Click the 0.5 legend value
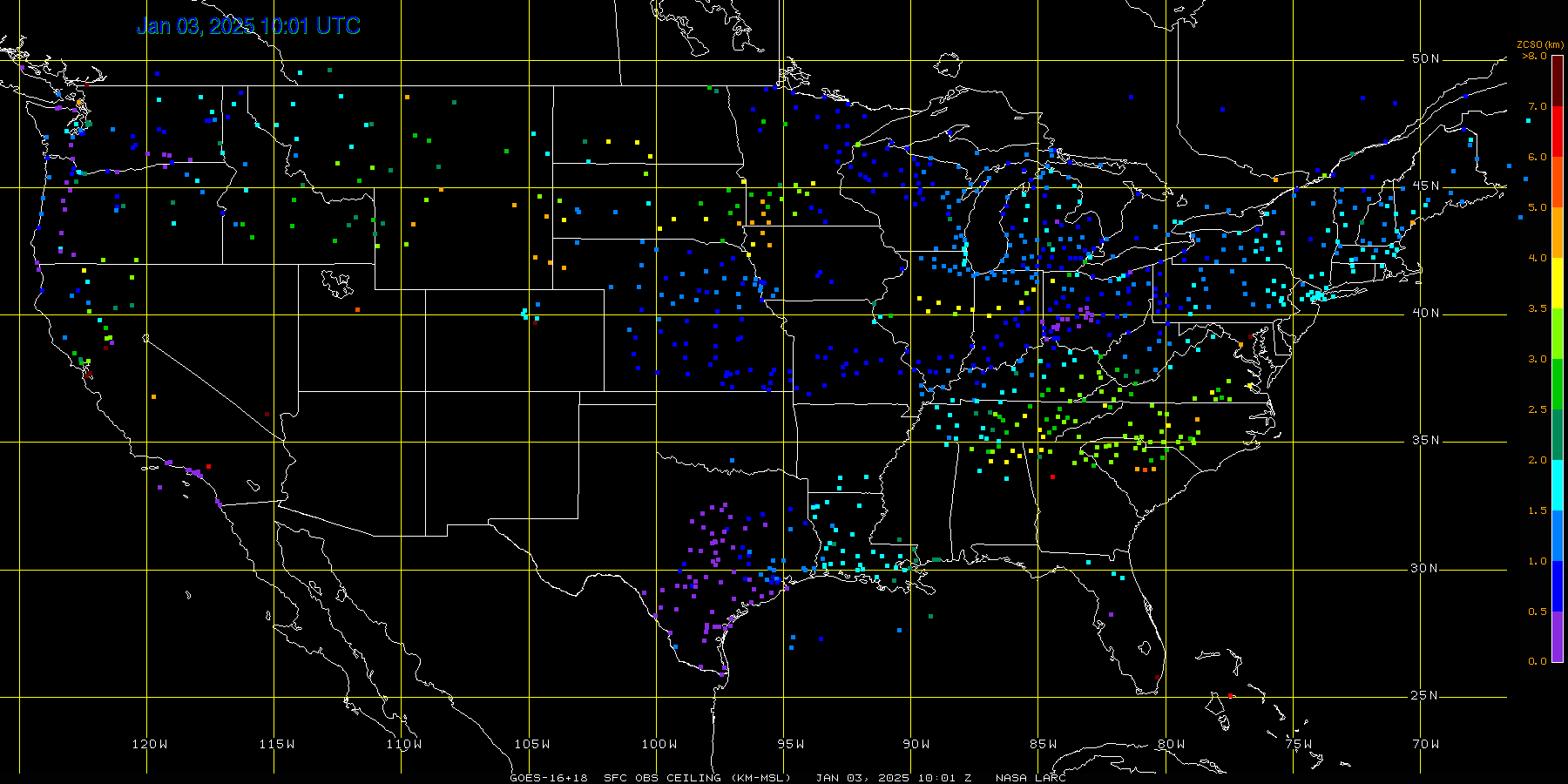This screenshot has height=784, width=1568. 1538,612
